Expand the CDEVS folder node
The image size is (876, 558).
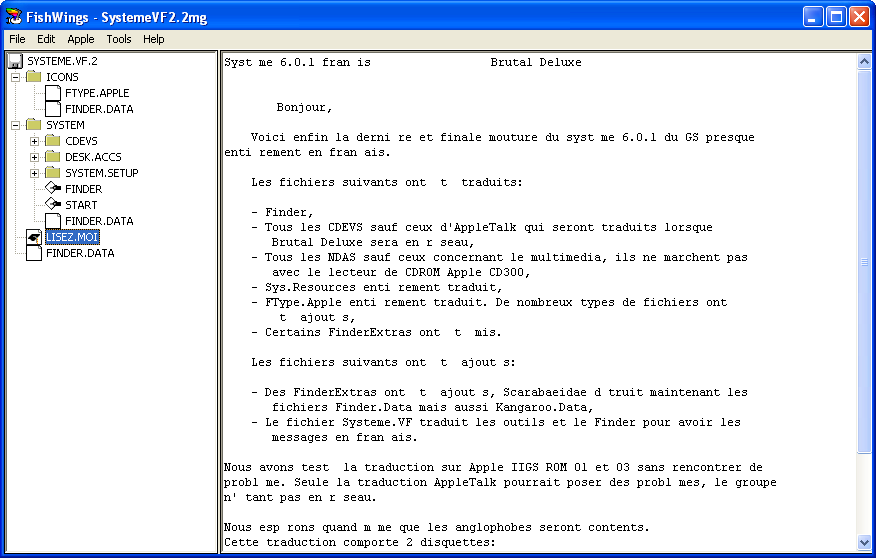(x=35, y=141)
